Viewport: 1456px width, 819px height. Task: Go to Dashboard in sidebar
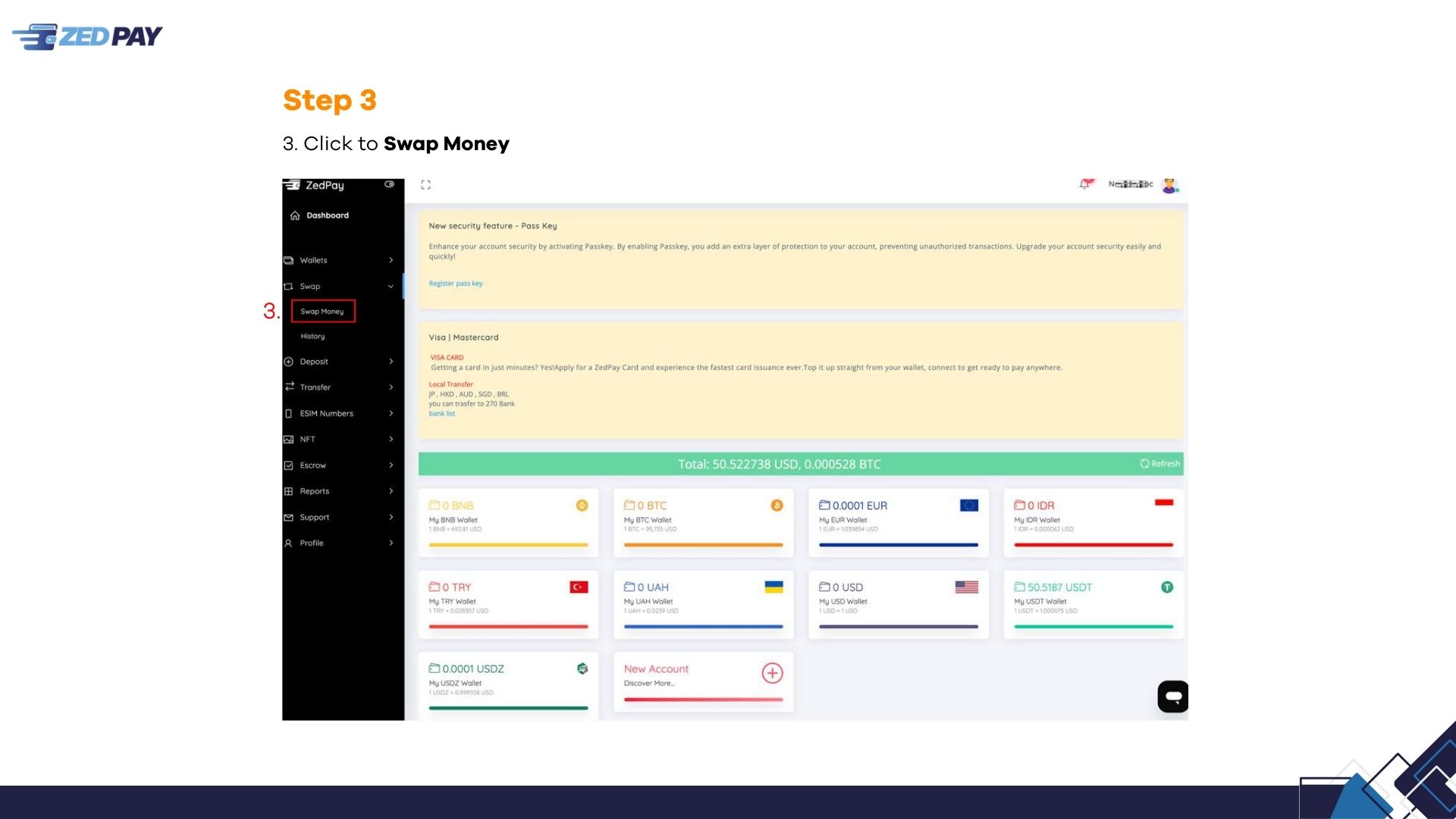tap(328, 215)
